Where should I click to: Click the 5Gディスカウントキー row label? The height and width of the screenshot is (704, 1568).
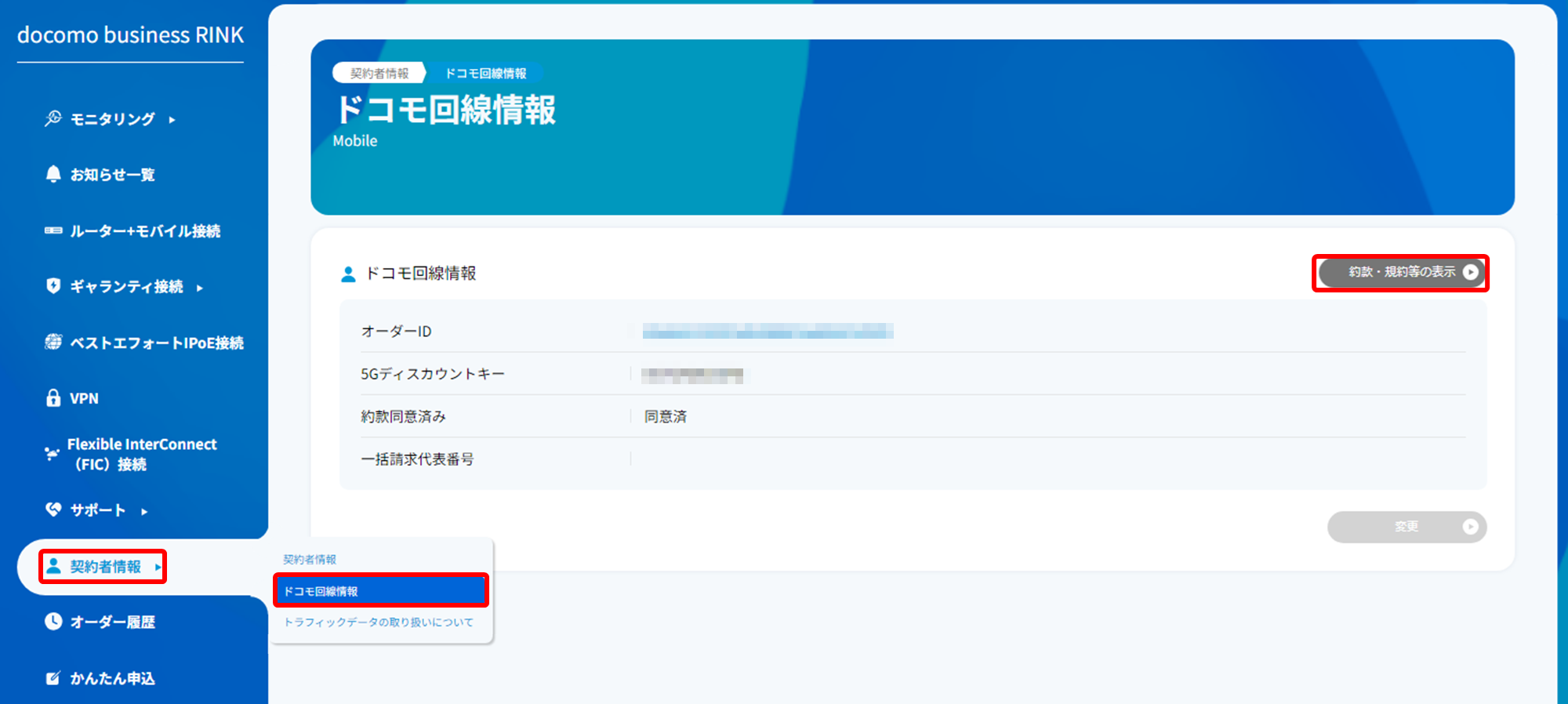coord(432,374)
